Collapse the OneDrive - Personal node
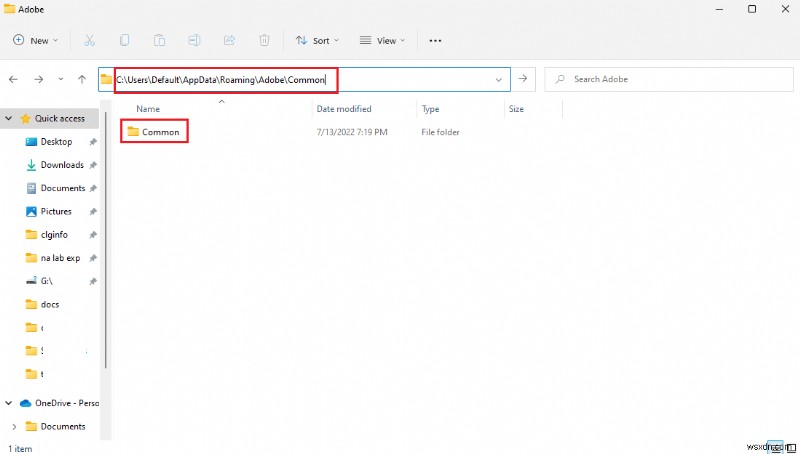Image resolution: width=800 pixels, height=454 pixels. [9, 403]
